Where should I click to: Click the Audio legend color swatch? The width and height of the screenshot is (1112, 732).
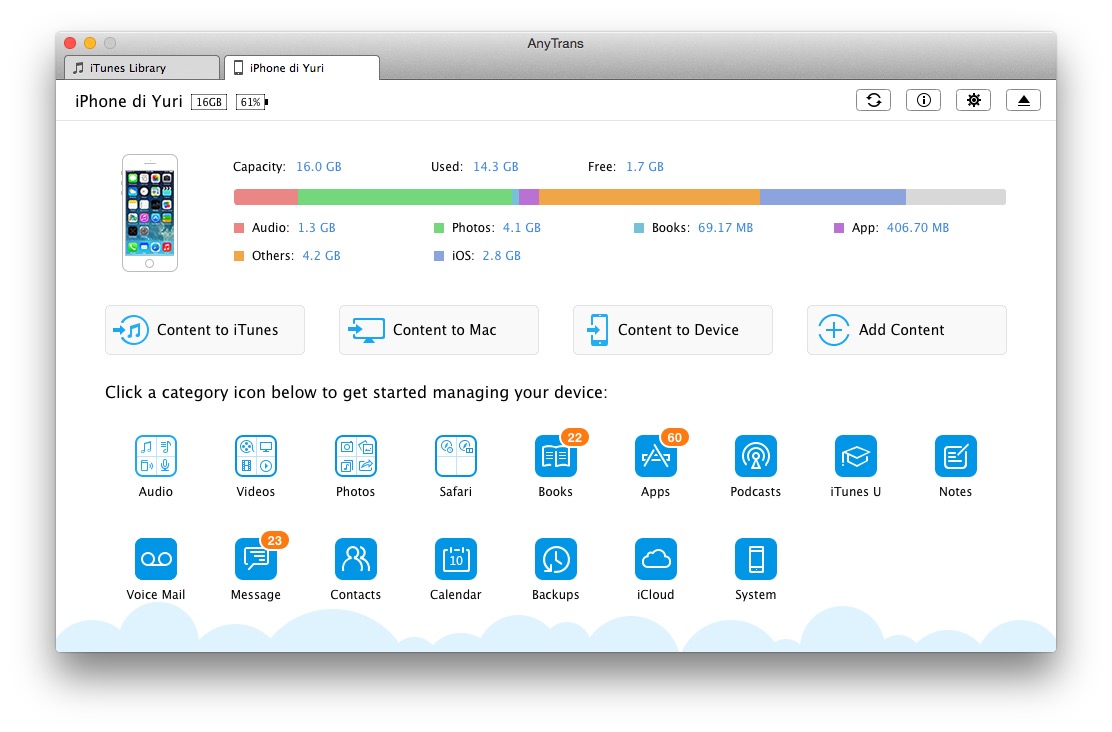click(x=239, y=228)
